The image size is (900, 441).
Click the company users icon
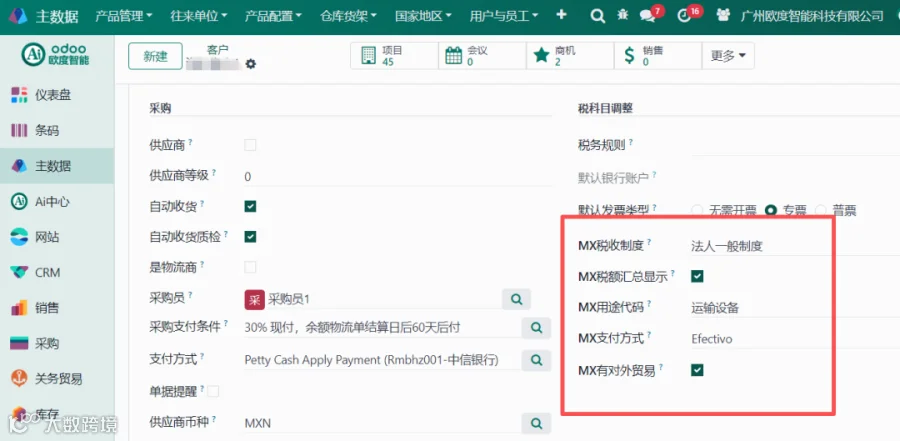(723, 16)
